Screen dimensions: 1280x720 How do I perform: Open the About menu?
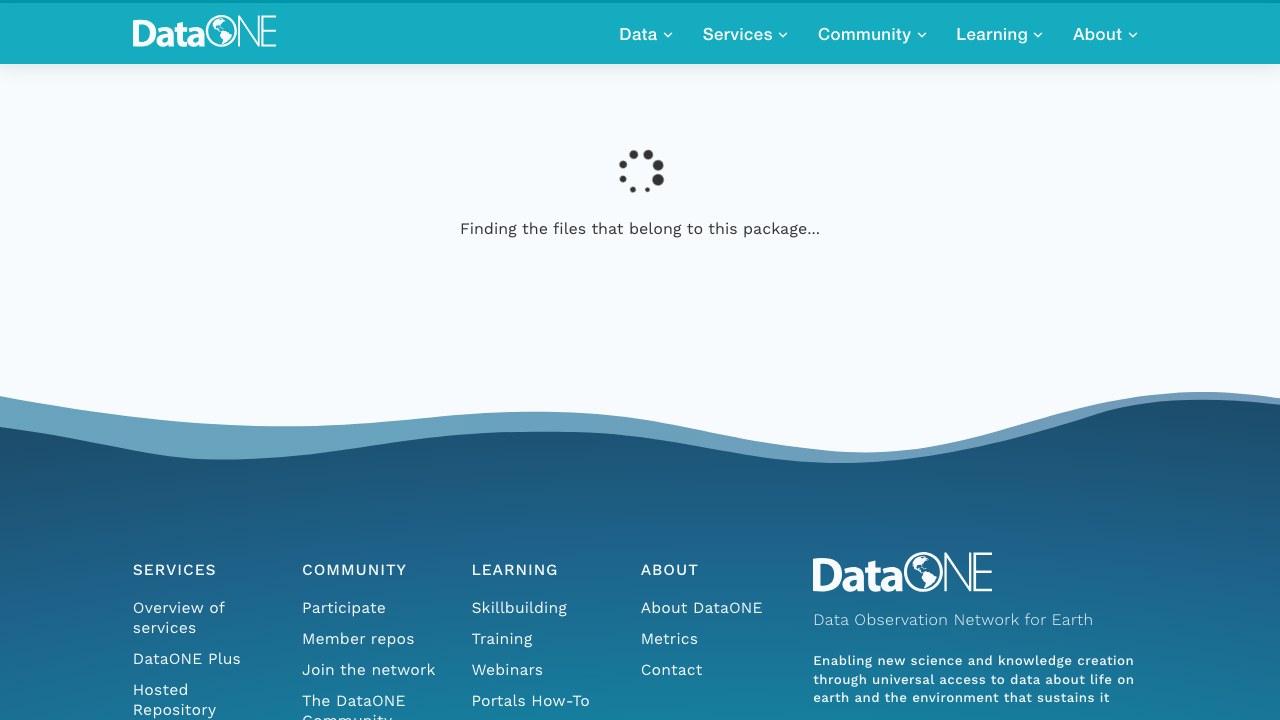pos(1105,34)
